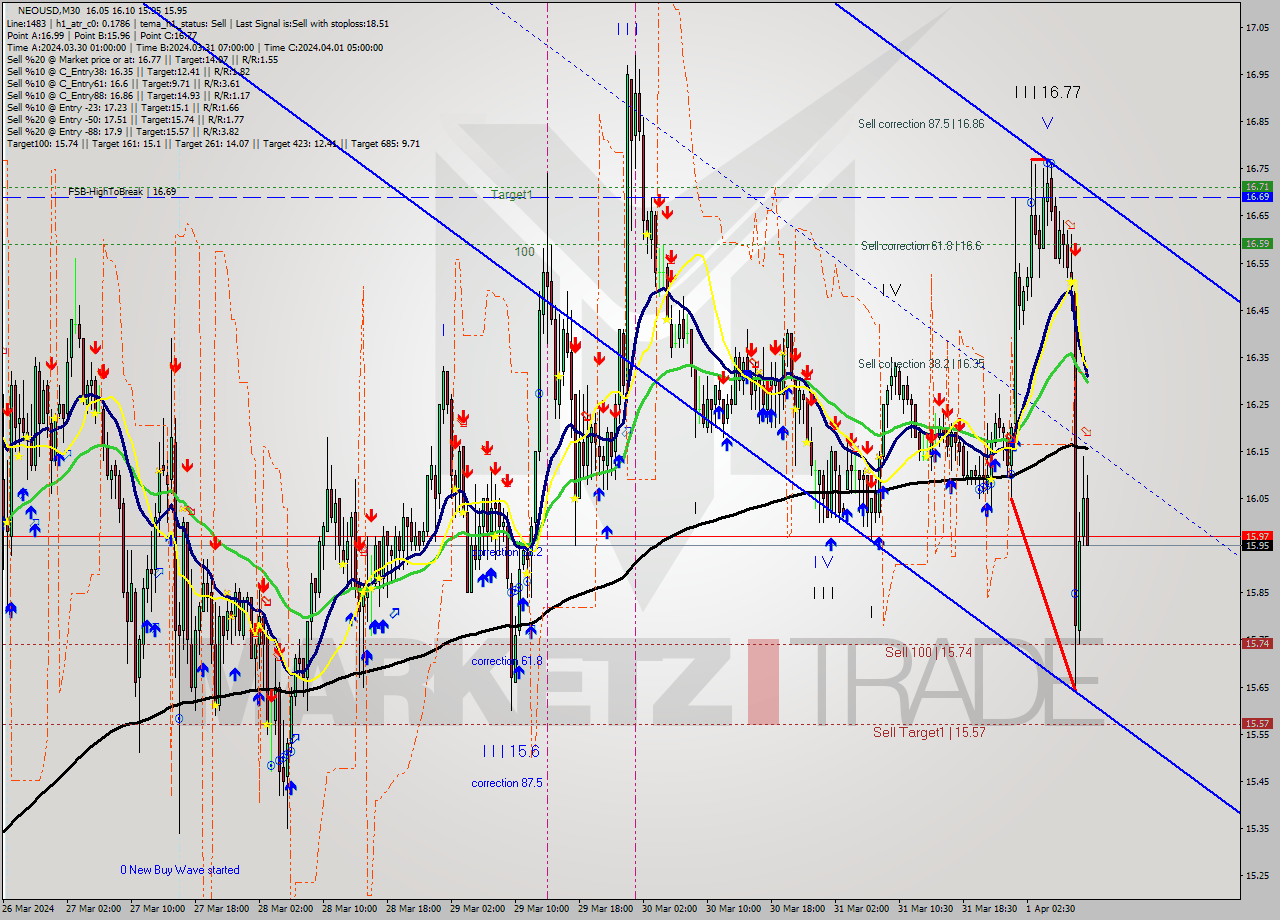Click the 16.35 value on price axis
1280x920 pixels.
pyautogui.click(x=1257, y=357)
